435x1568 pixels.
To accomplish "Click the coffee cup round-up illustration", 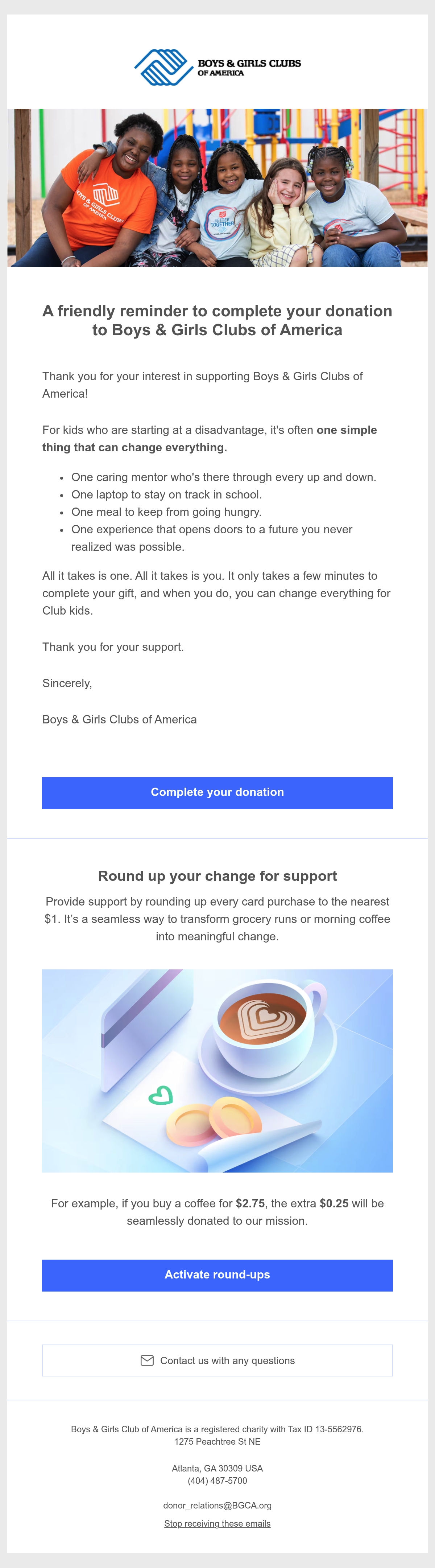I will [217, 1071].
